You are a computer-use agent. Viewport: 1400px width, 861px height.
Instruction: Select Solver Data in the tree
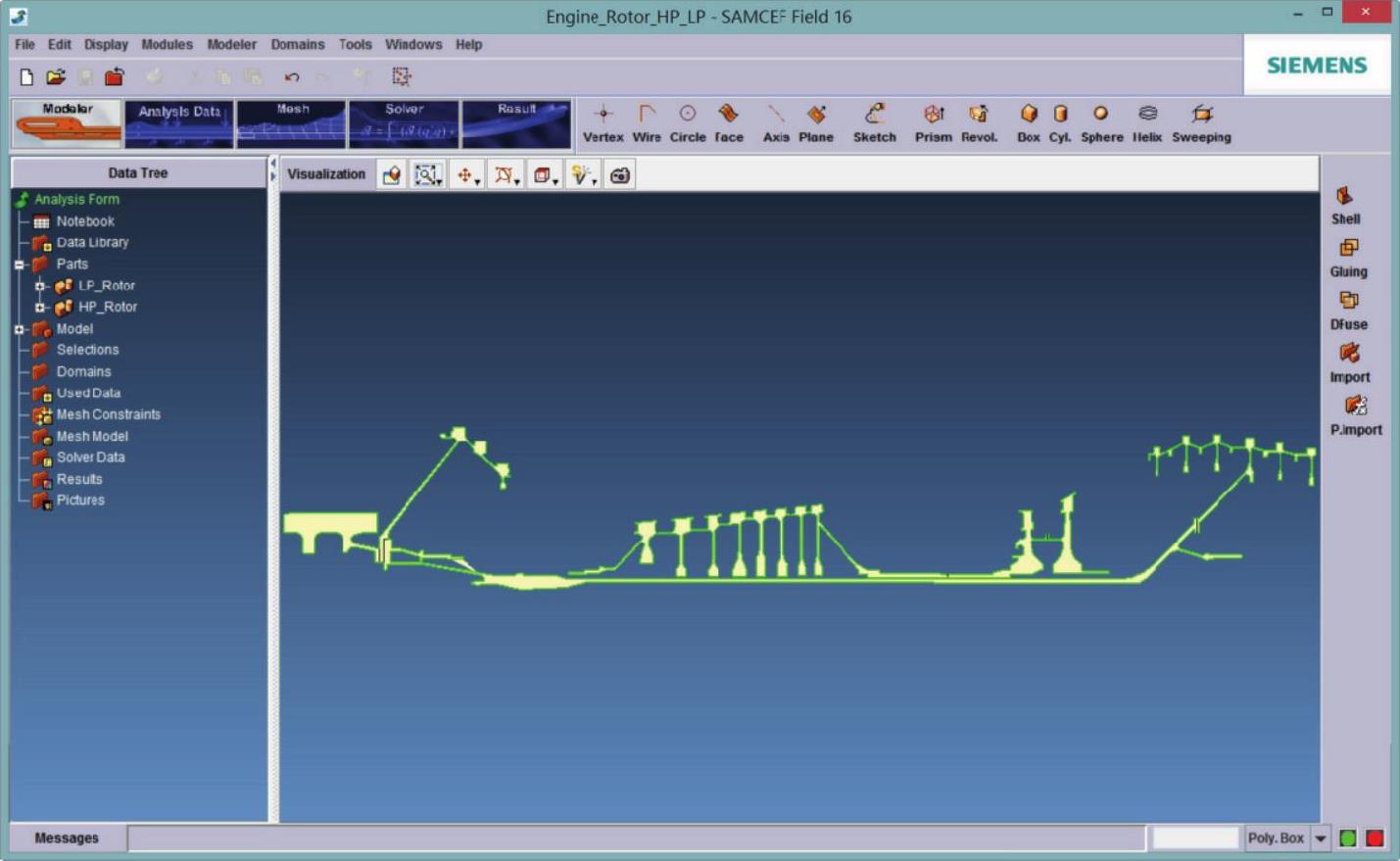(x=90, y=457)
